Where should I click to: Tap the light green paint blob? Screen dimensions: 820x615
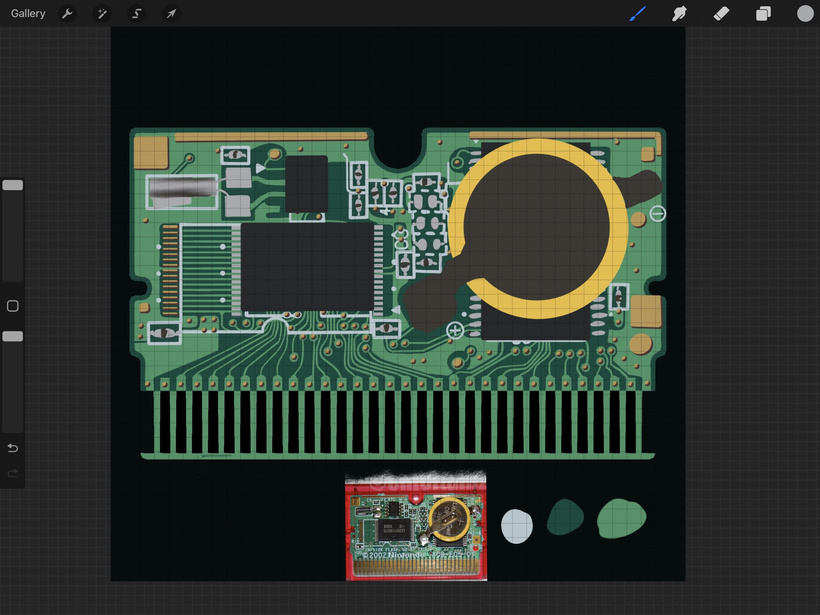621,518
